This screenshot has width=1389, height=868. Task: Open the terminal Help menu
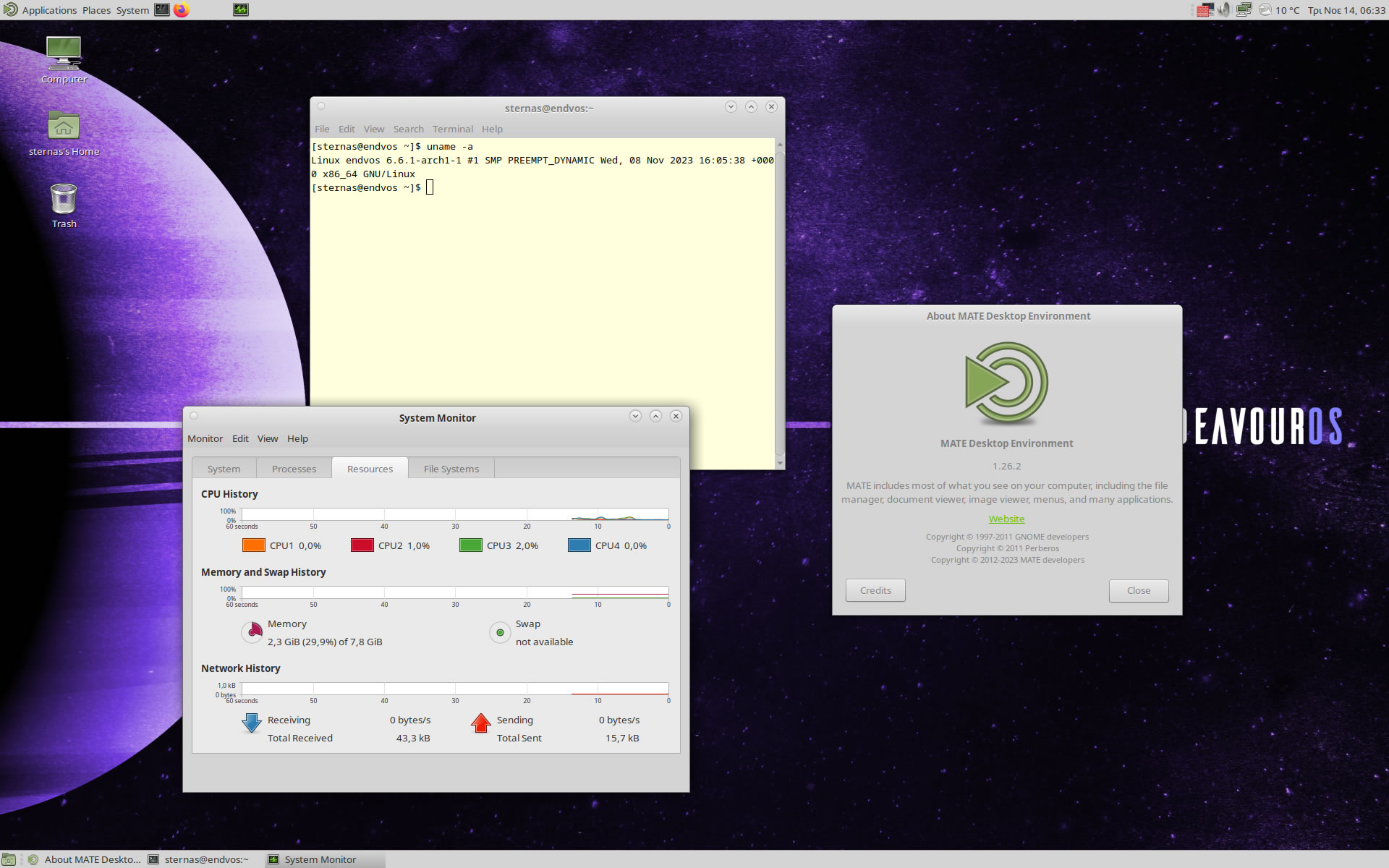click(492, 129)
